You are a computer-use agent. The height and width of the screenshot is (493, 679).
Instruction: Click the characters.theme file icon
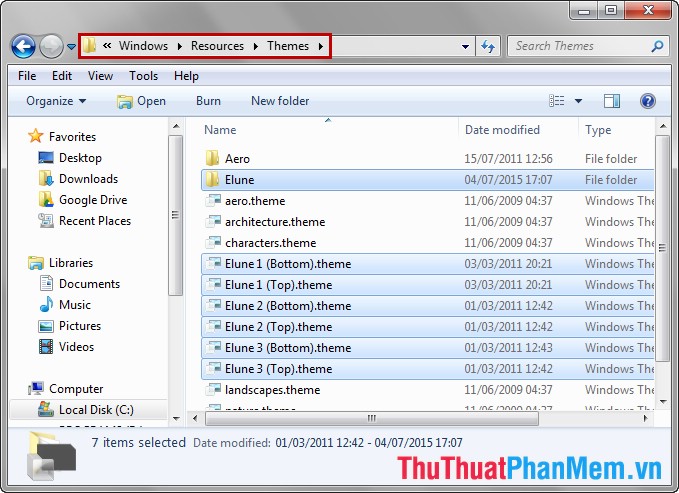click(213, 243)
